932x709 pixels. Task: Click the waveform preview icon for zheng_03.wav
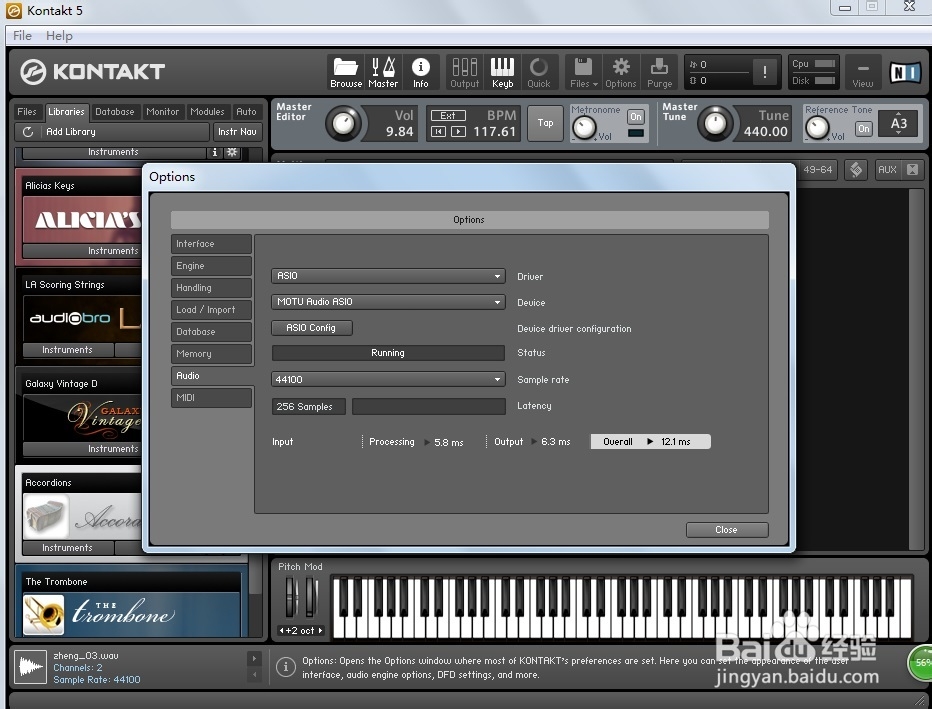pyautogui.click(x=30, y=667)
